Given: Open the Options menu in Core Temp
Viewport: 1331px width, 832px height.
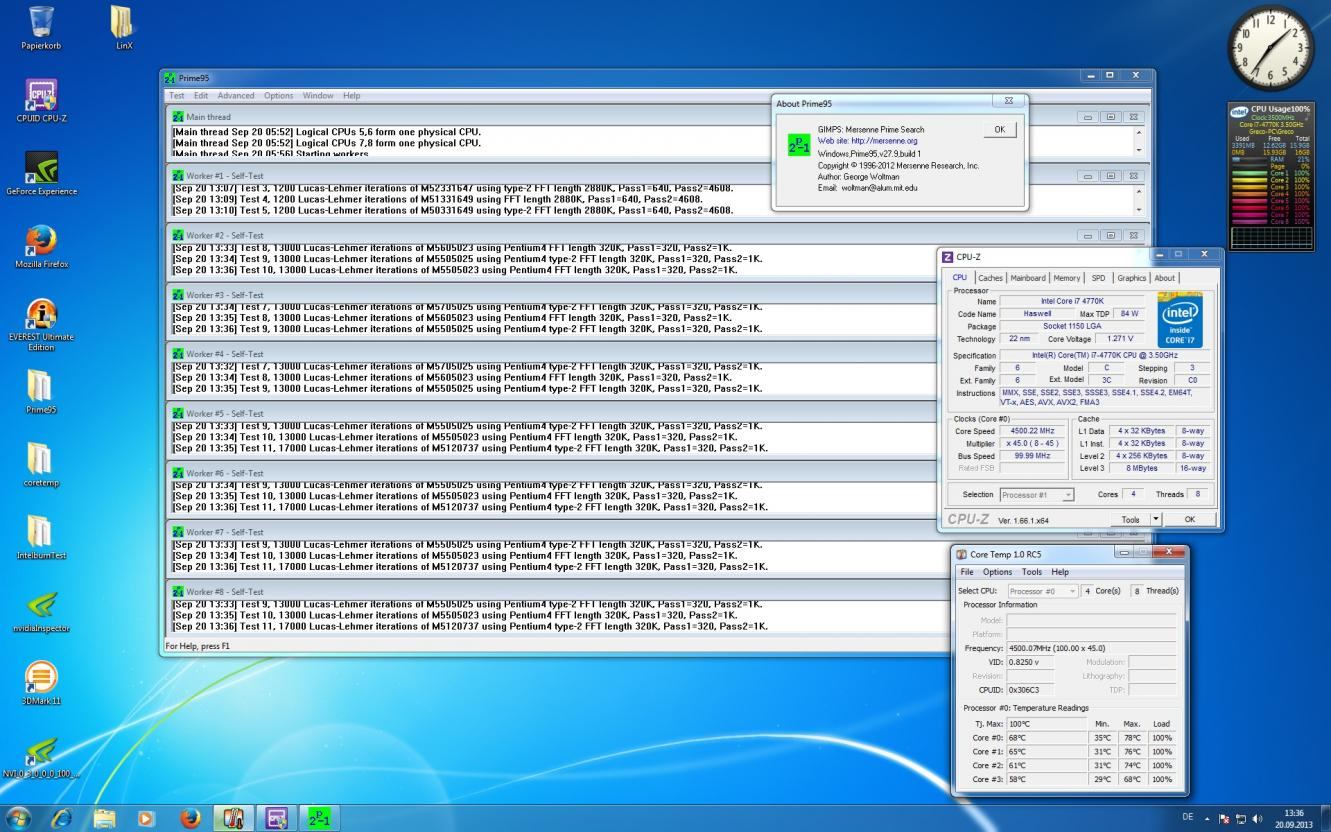Looking at the screenshot, I should click(997, 572).
